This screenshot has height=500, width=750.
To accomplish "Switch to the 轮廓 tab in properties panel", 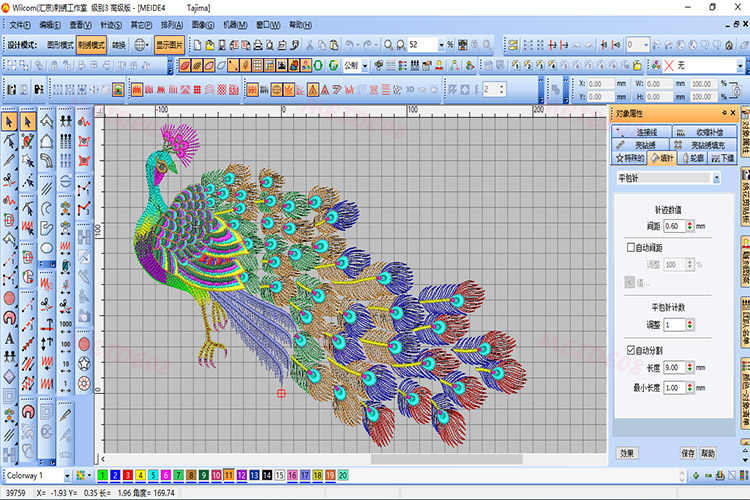I will 694,158.
